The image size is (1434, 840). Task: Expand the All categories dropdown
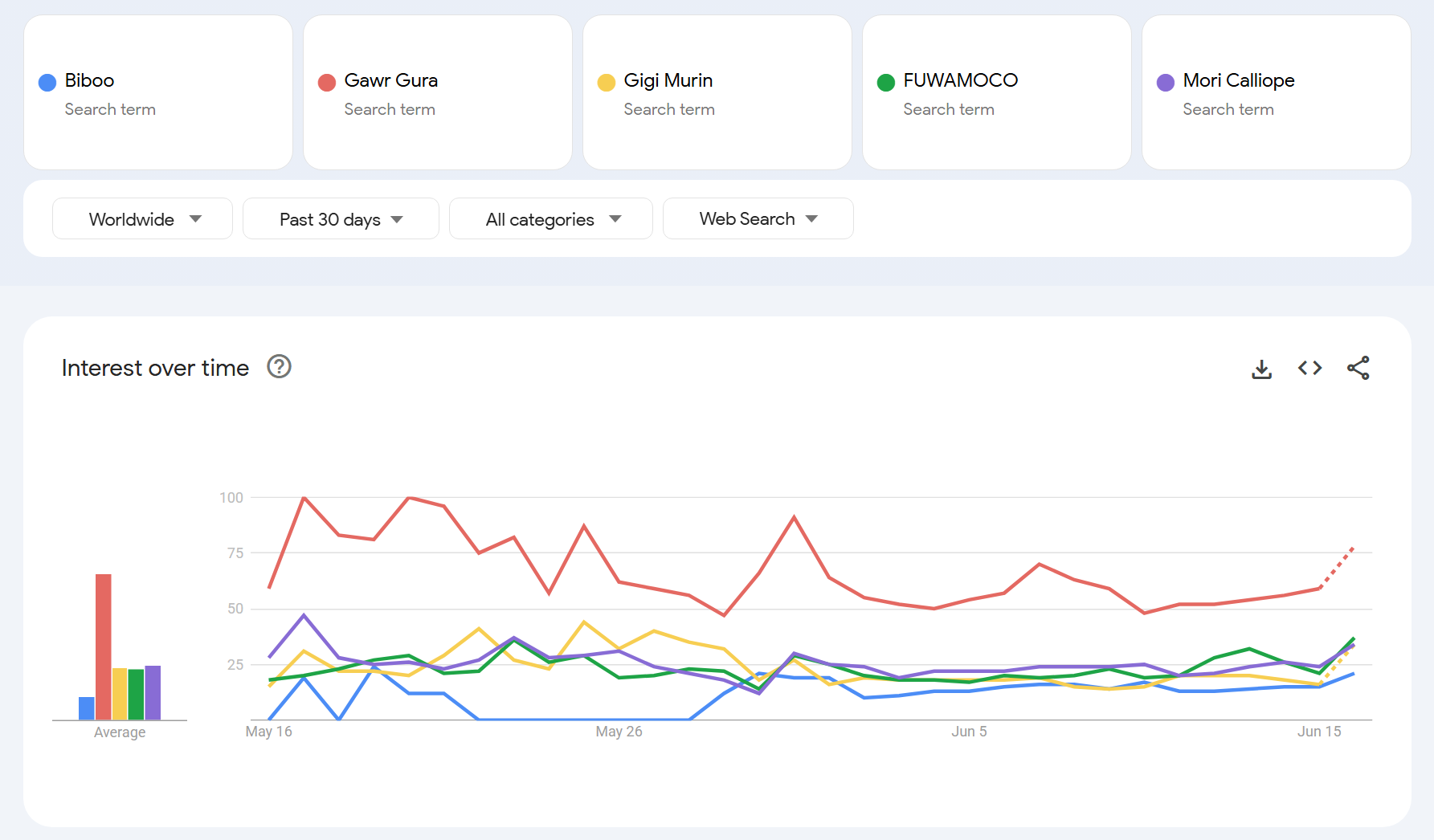click(550, 218)
